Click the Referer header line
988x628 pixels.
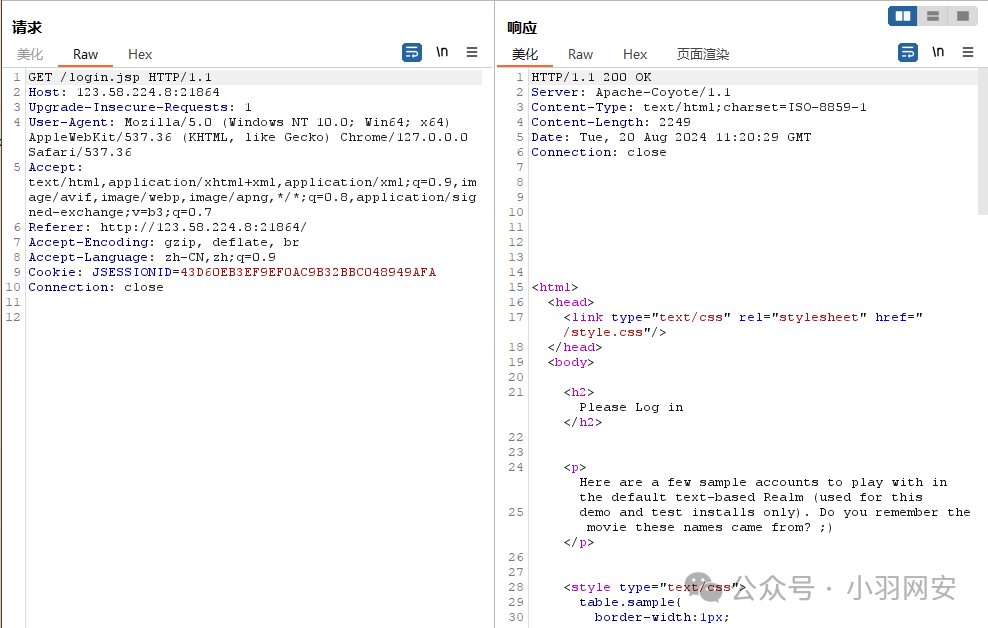167,227
